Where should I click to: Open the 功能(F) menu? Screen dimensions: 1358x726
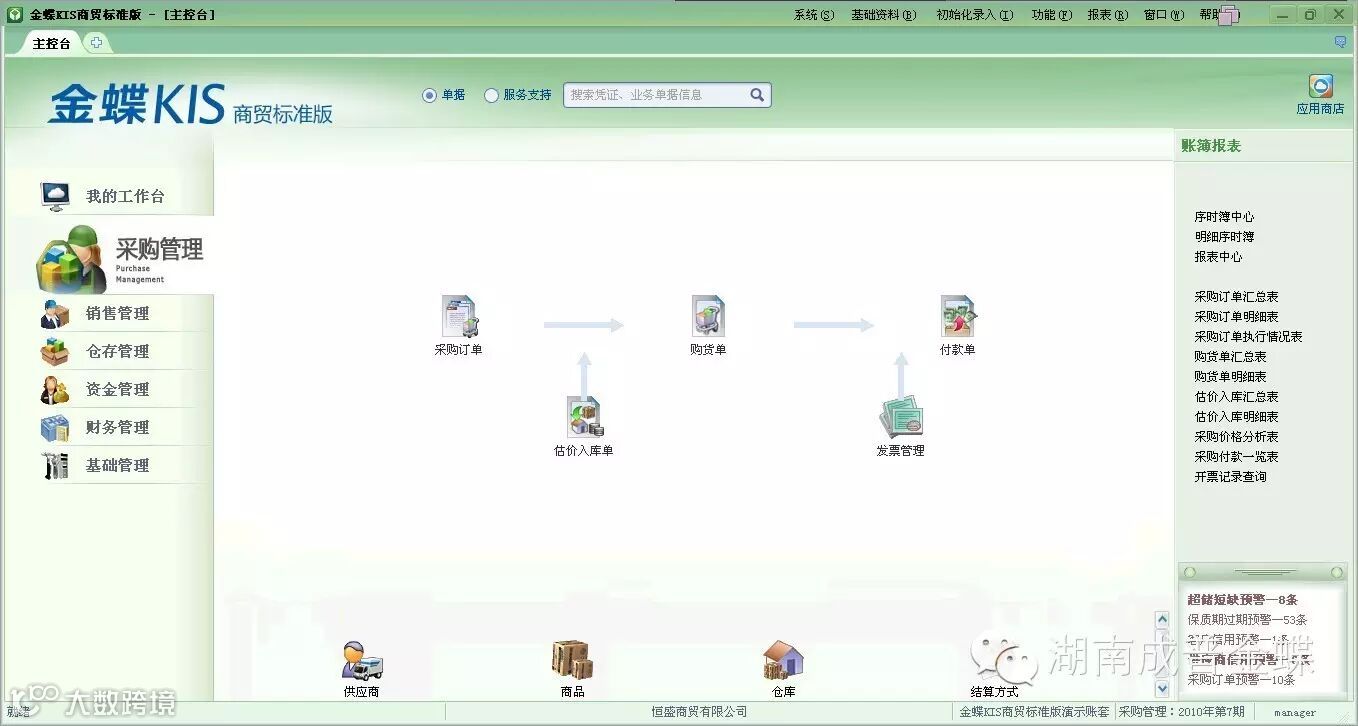(1051, 15)
